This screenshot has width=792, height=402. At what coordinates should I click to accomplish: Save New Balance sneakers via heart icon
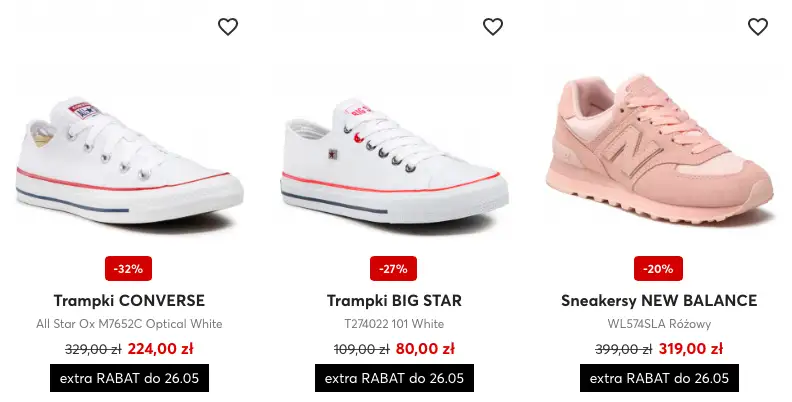tap(758, 27)
